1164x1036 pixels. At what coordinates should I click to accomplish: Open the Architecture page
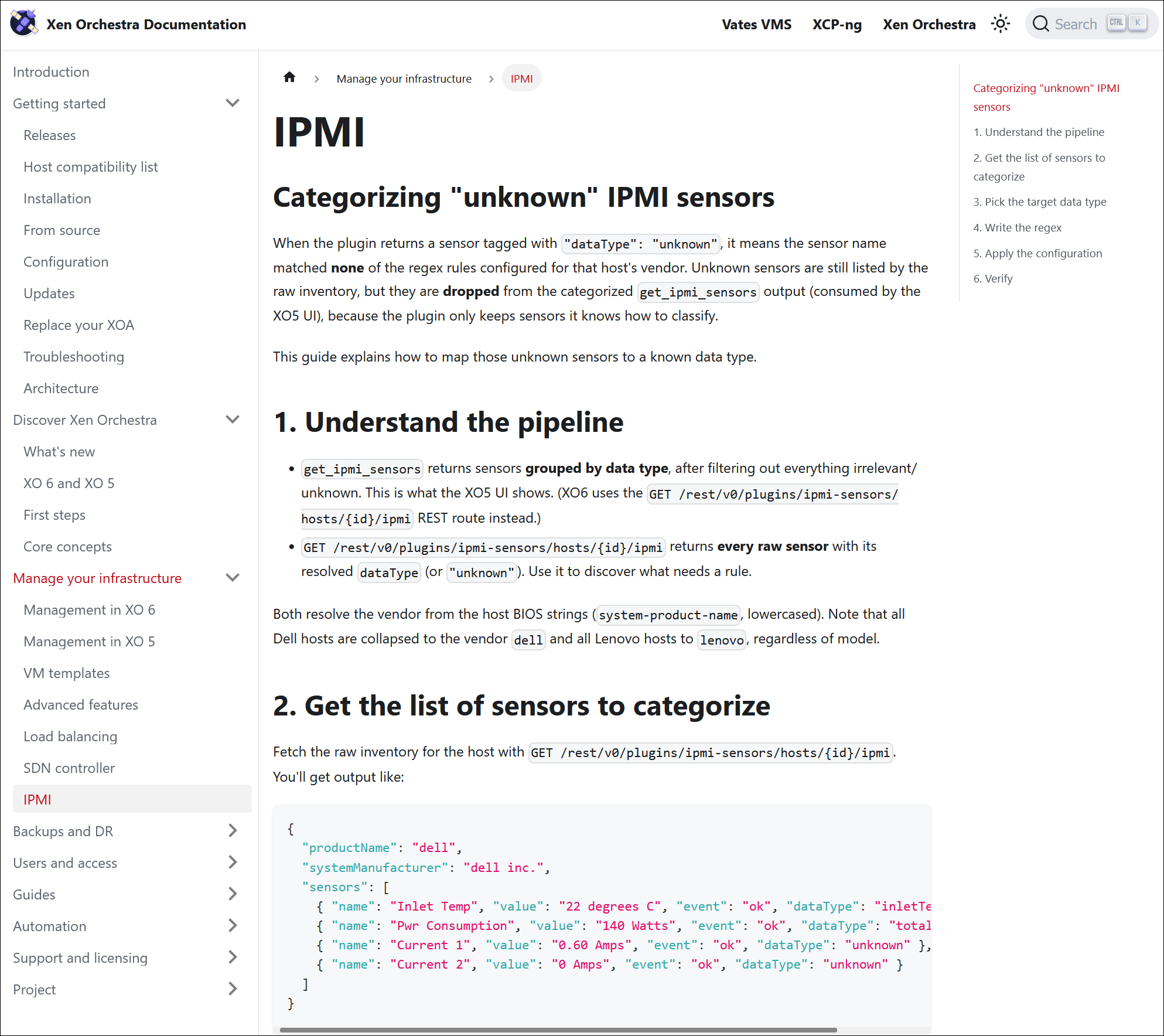click(x=61, y=388)
